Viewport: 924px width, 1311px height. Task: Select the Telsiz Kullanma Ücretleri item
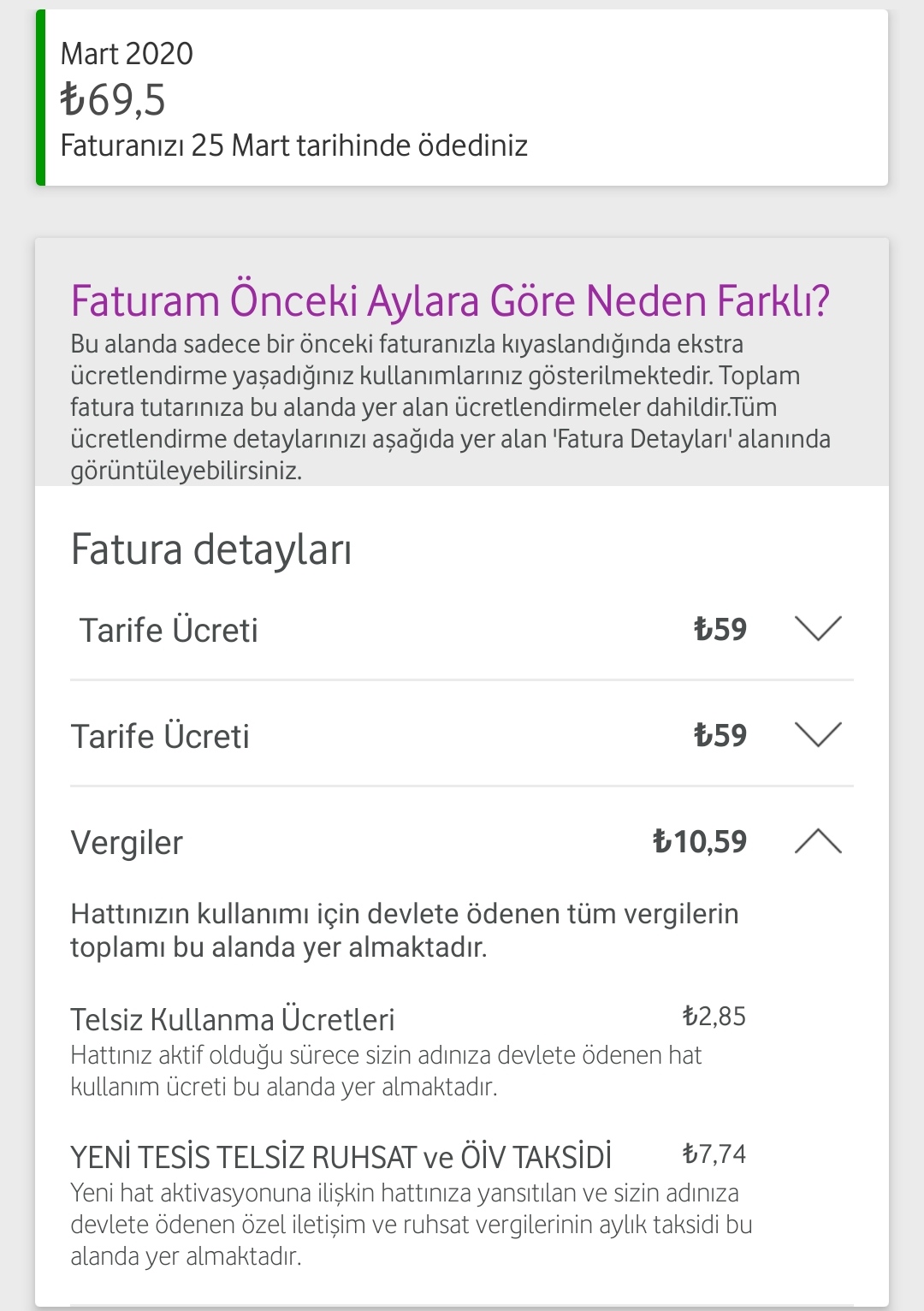[233, 1020]
